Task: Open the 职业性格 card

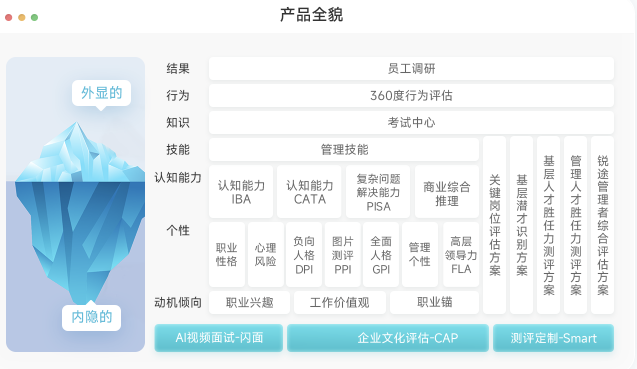Action: [227, 254]
